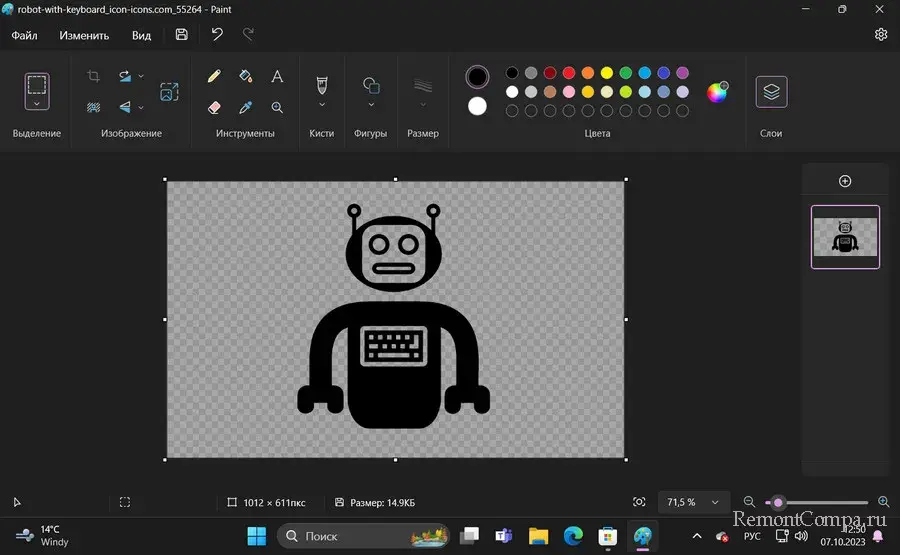
Task: Select the Magnifier tool
Action: (277, 107)
